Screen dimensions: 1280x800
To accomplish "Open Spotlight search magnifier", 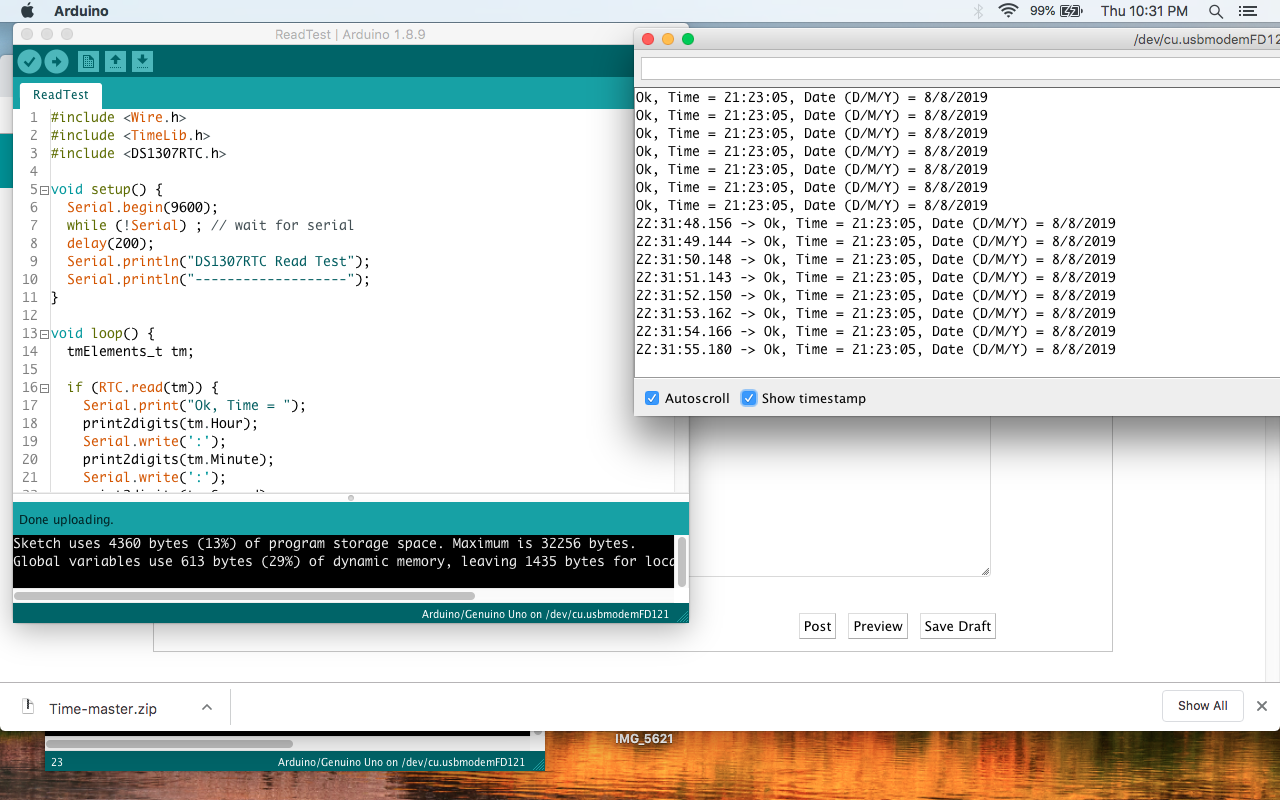I will tap(1216, 11).
